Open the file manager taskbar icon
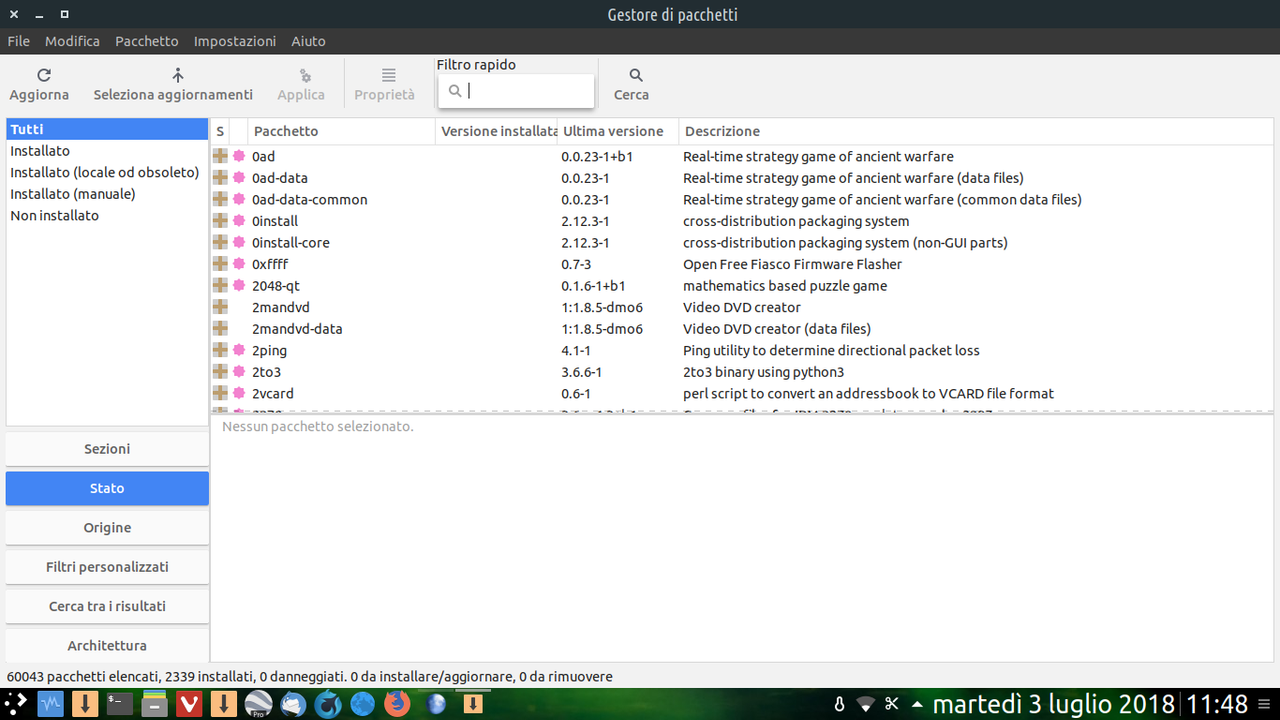 154,703
